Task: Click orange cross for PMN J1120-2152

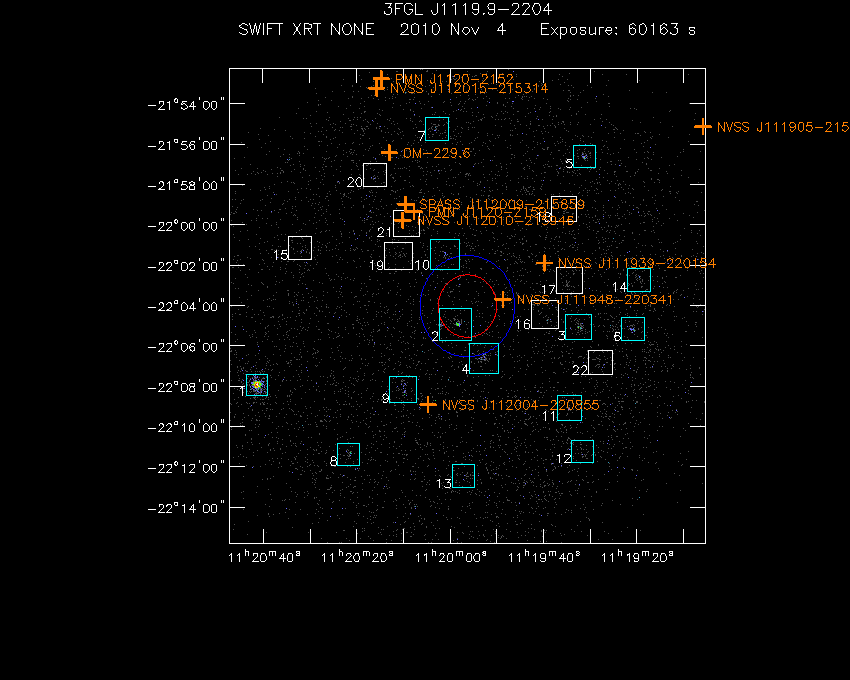Action: pos(381,79)
